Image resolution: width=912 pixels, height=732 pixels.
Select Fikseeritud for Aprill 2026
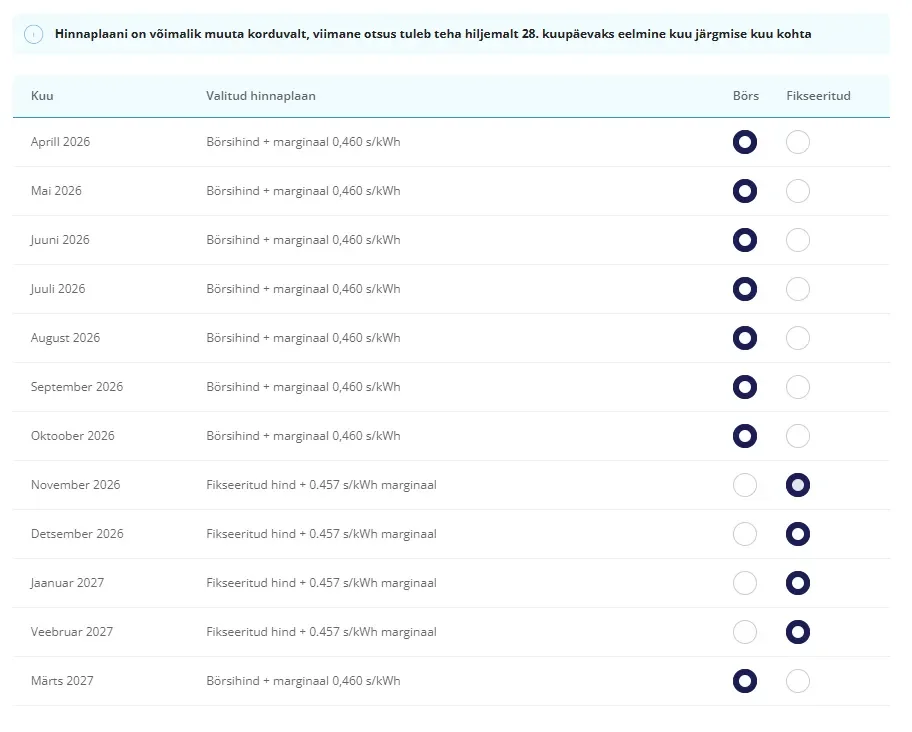(x=797, y=142)
